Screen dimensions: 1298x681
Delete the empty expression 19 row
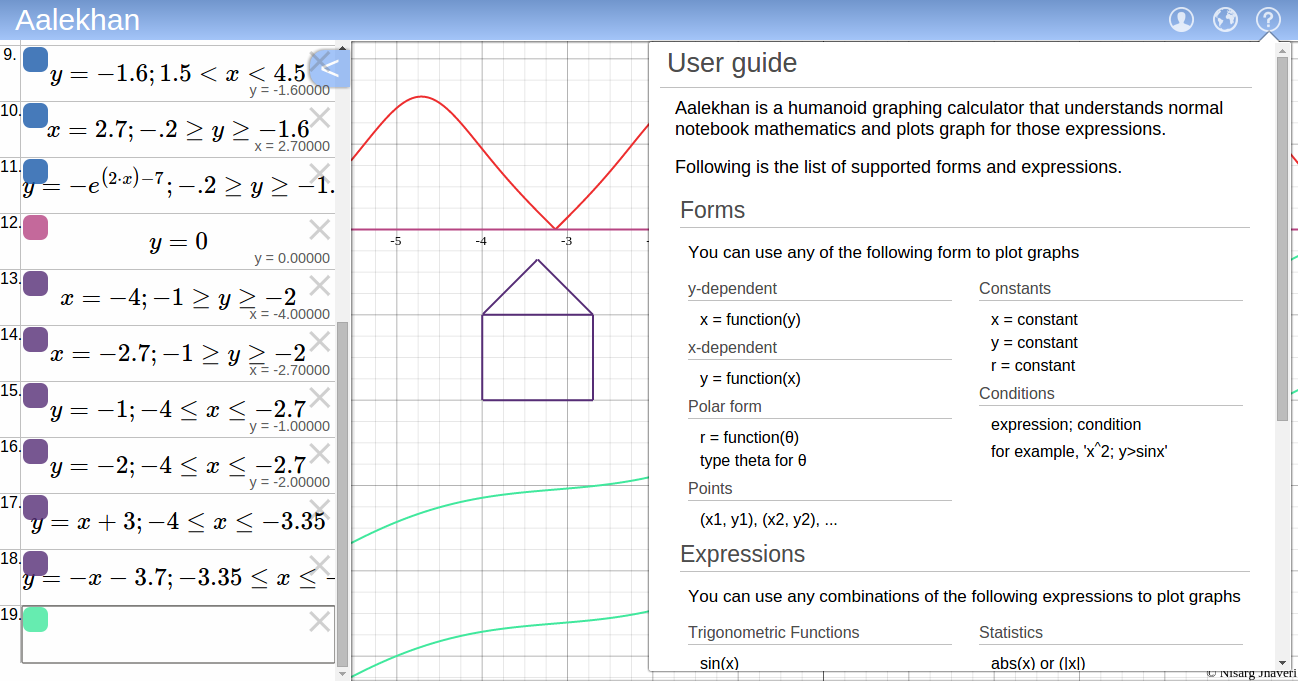(x=319, y=622)
